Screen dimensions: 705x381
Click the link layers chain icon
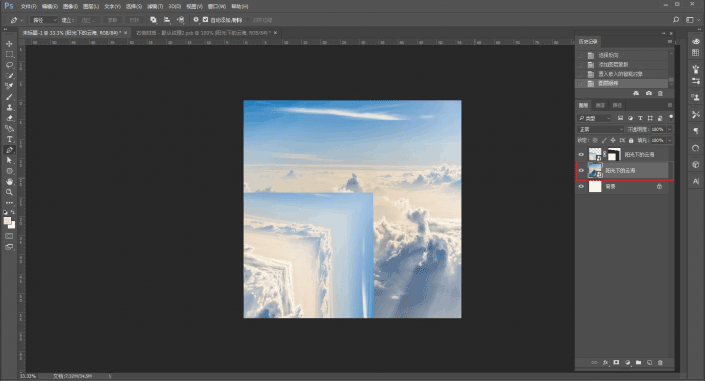[594, 362]
